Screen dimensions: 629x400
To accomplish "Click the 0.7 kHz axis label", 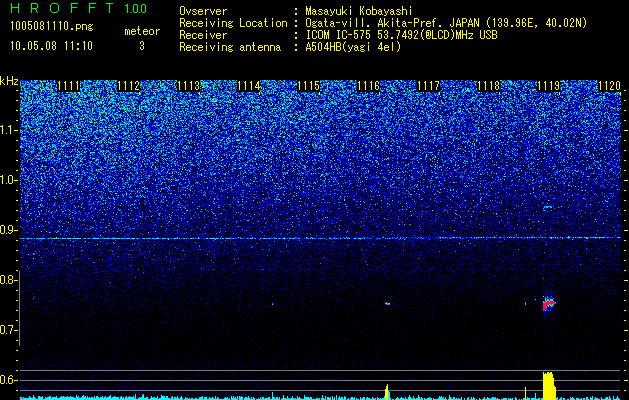I will coord(8,330).
